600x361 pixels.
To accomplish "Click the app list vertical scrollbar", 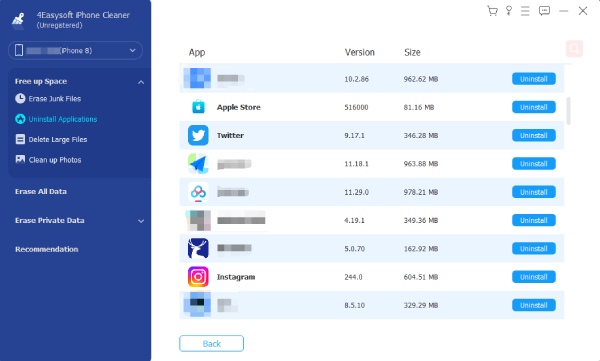I will 569,111.
